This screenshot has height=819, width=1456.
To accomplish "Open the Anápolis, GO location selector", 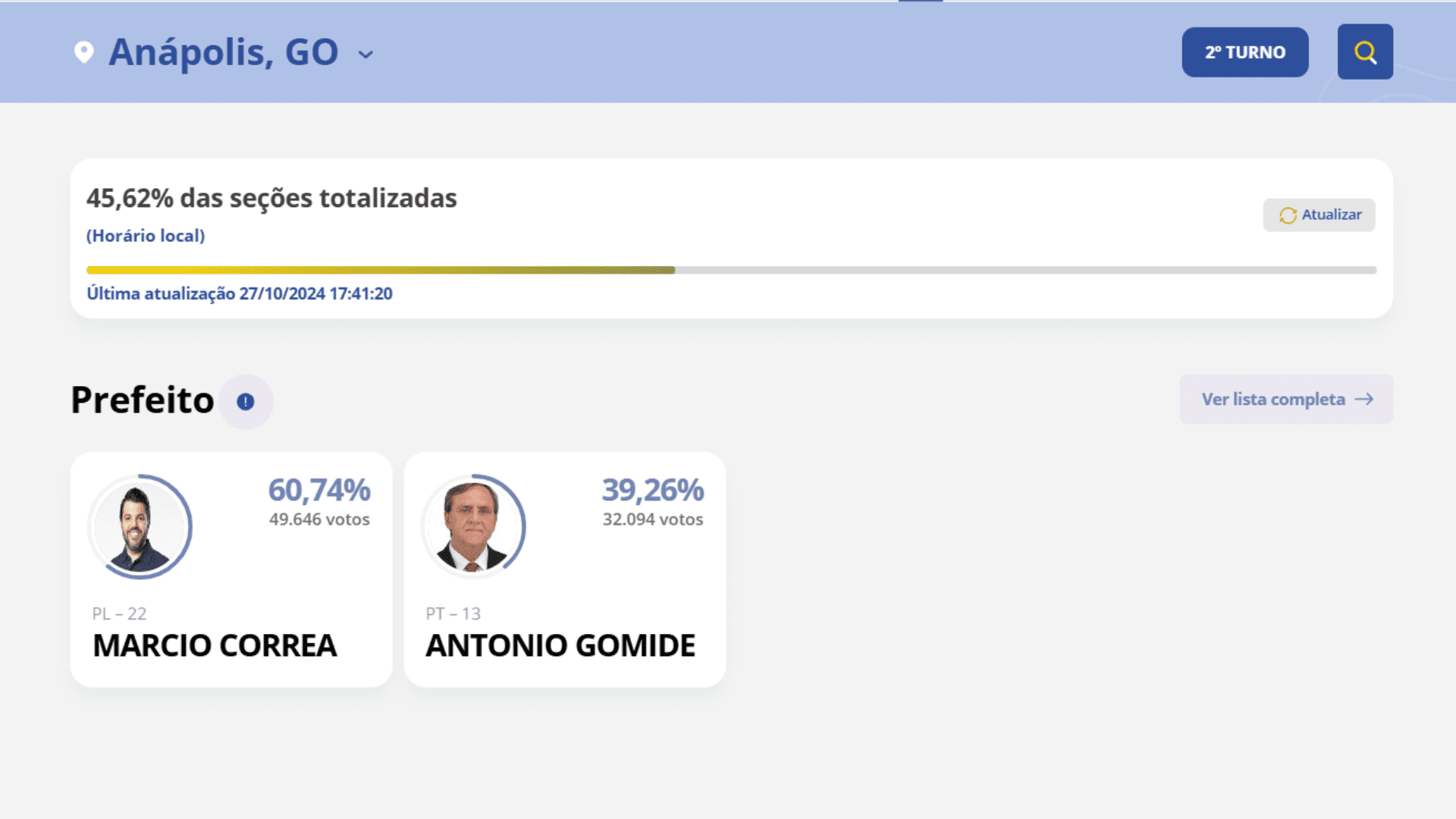I will click(224, 52).
